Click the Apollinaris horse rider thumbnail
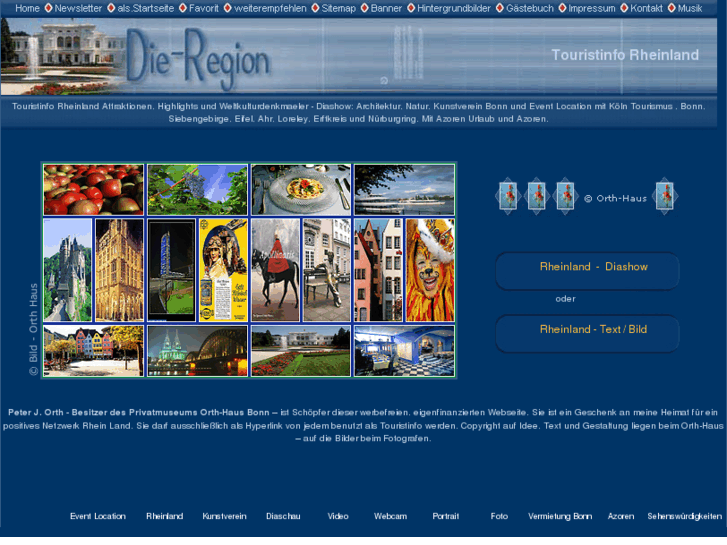 275,270
